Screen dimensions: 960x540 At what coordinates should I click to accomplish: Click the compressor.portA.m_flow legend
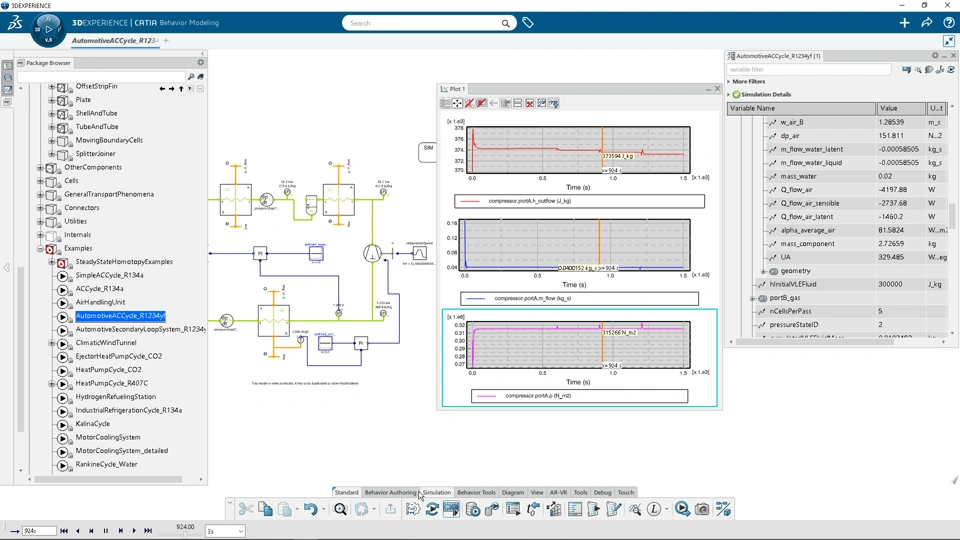tap(579, 299)
